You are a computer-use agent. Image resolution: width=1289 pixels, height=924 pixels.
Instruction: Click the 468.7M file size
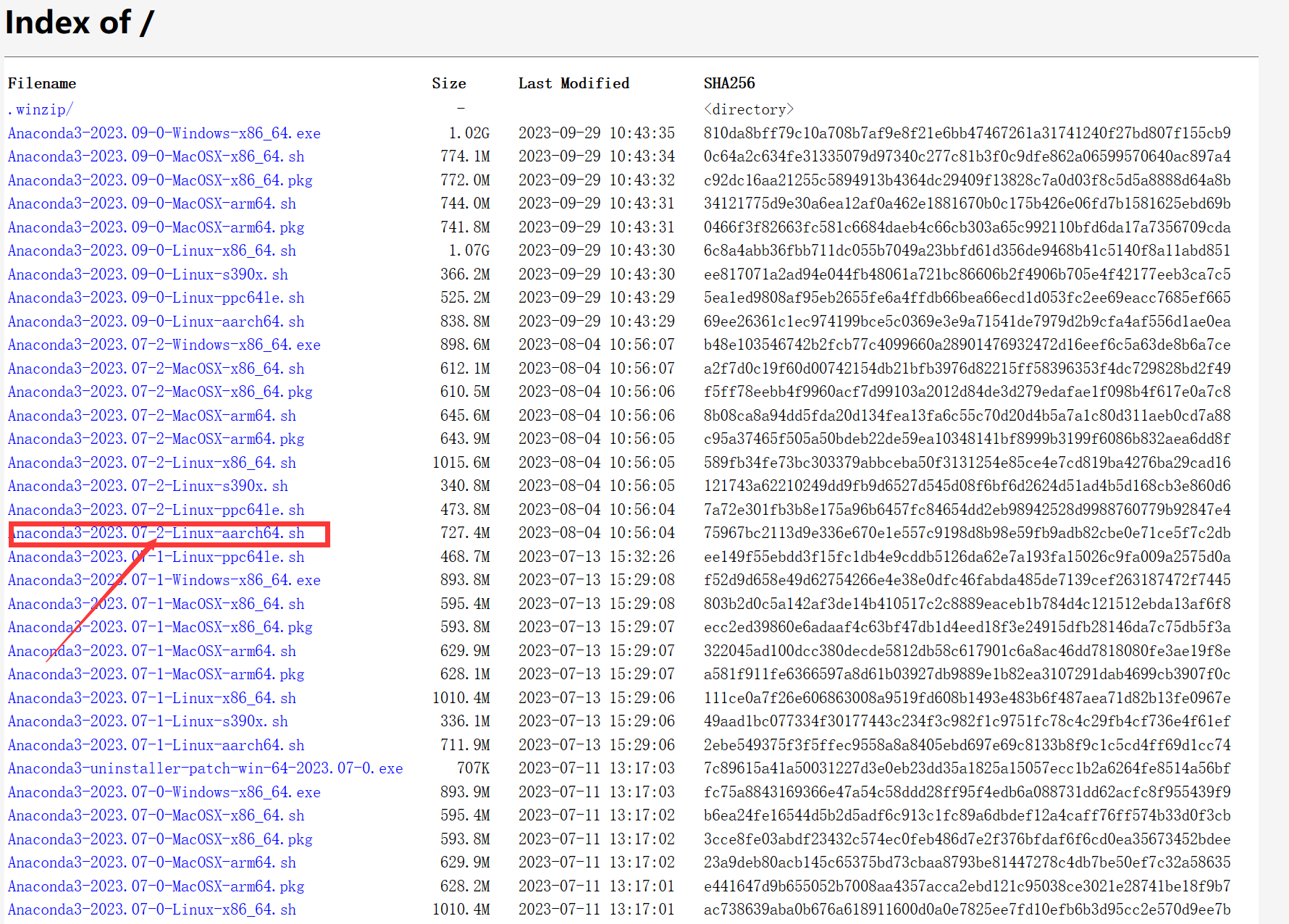point(466,557)
